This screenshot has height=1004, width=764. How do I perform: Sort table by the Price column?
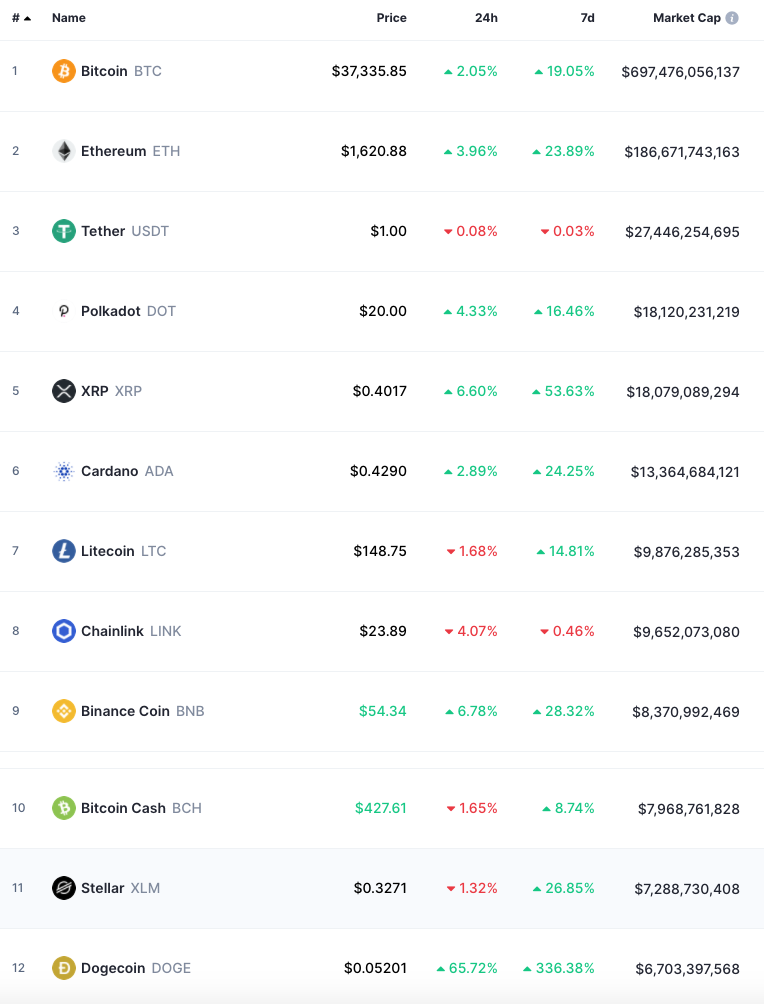(391, 18)
